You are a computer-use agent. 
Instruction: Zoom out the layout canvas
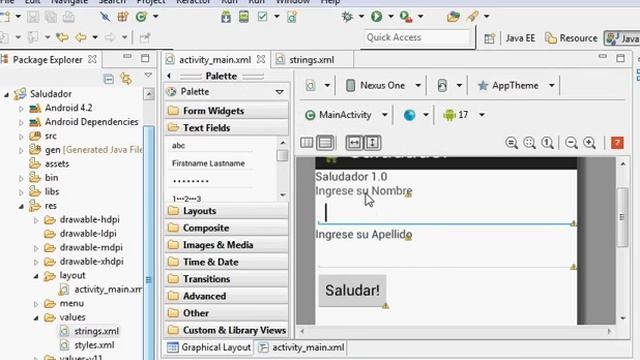pos(571,143)
